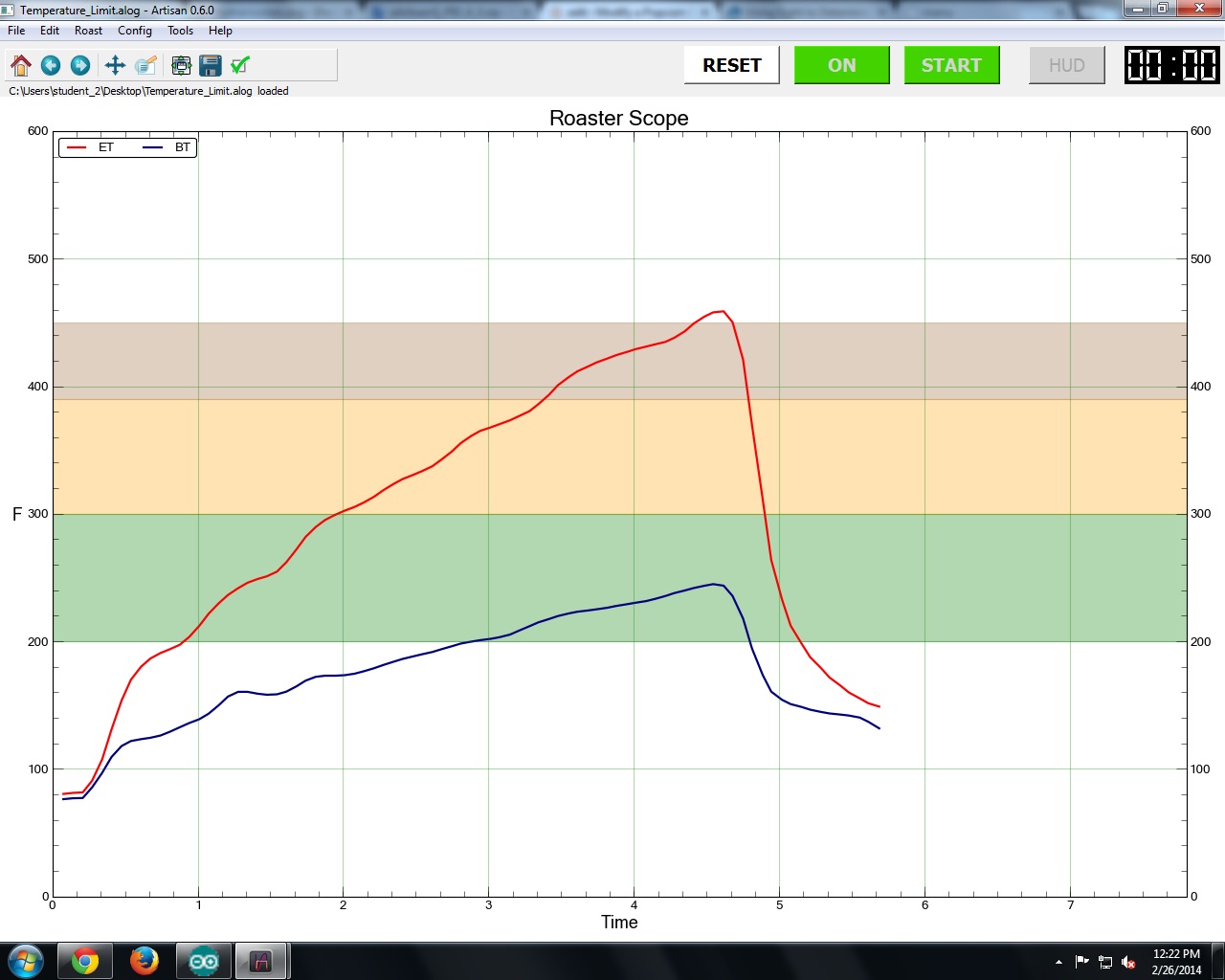
Task: Open the Tools menu
Action: point(180,31)
